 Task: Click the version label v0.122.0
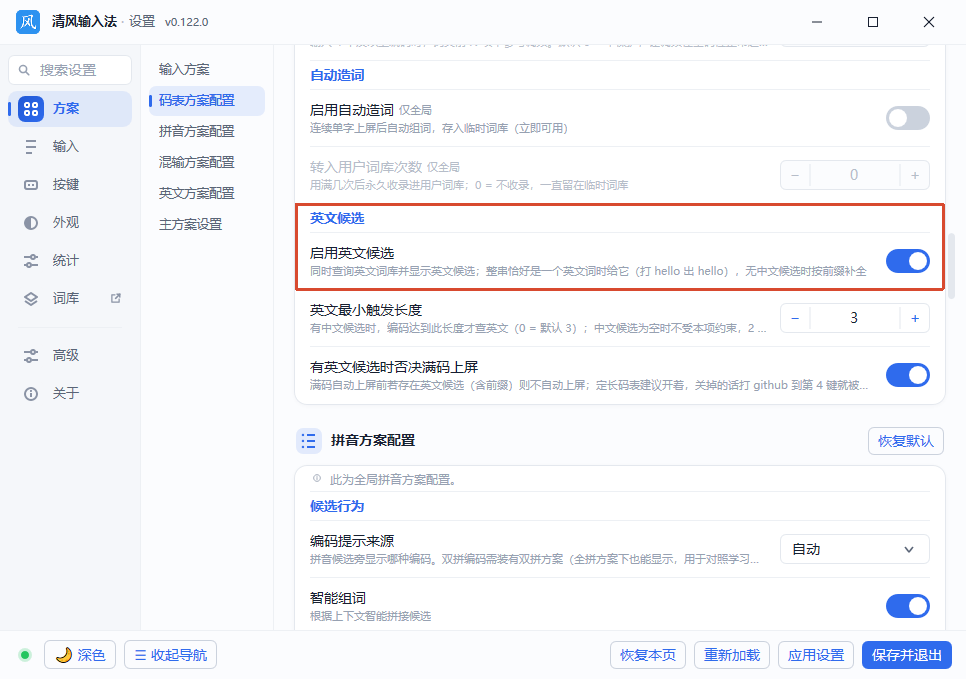tap(187, 22)
